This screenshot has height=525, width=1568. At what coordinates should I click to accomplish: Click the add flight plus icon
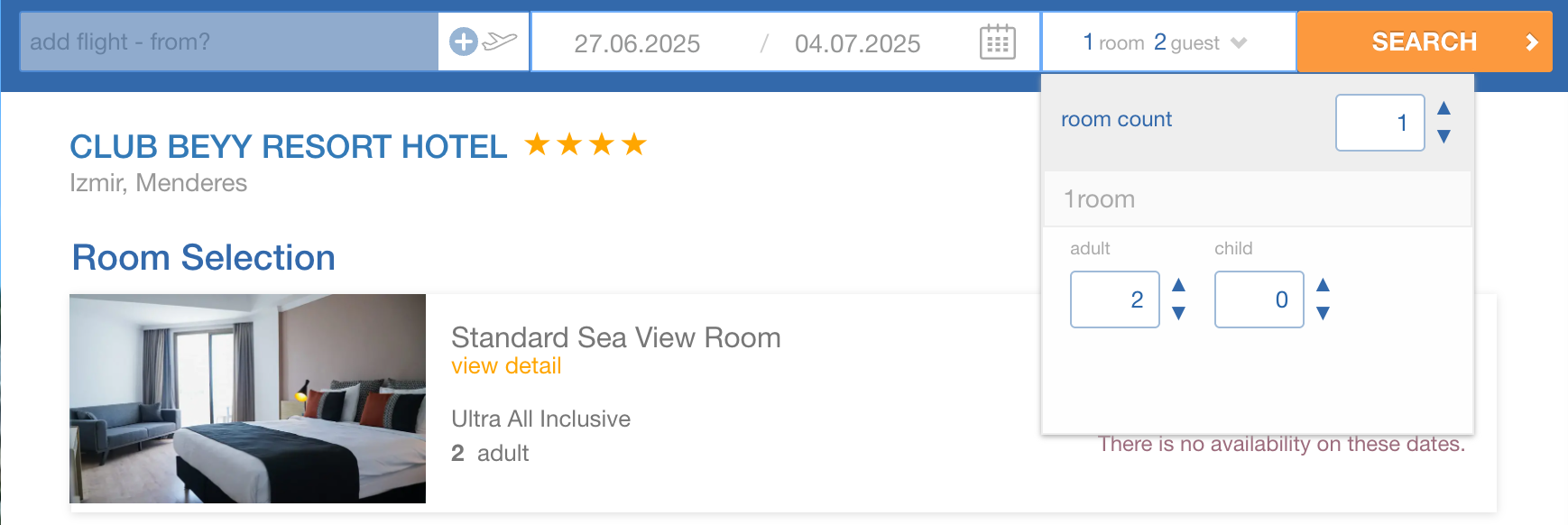pyautogui.click(x=463, y=41)
